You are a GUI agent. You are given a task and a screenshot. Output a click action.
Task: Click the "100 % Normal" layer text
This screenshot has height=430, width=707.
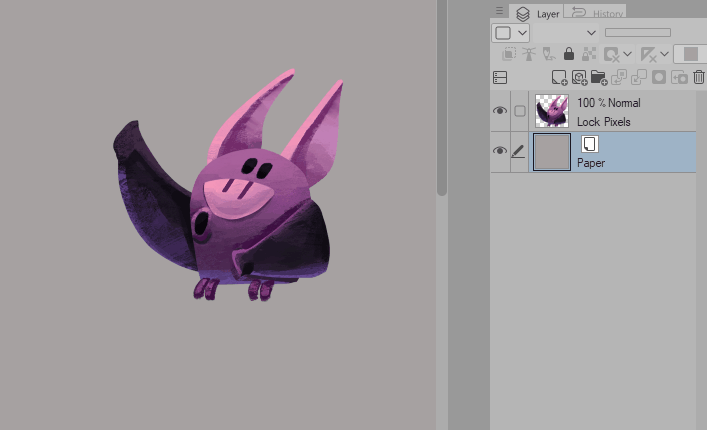coord(609,103)
